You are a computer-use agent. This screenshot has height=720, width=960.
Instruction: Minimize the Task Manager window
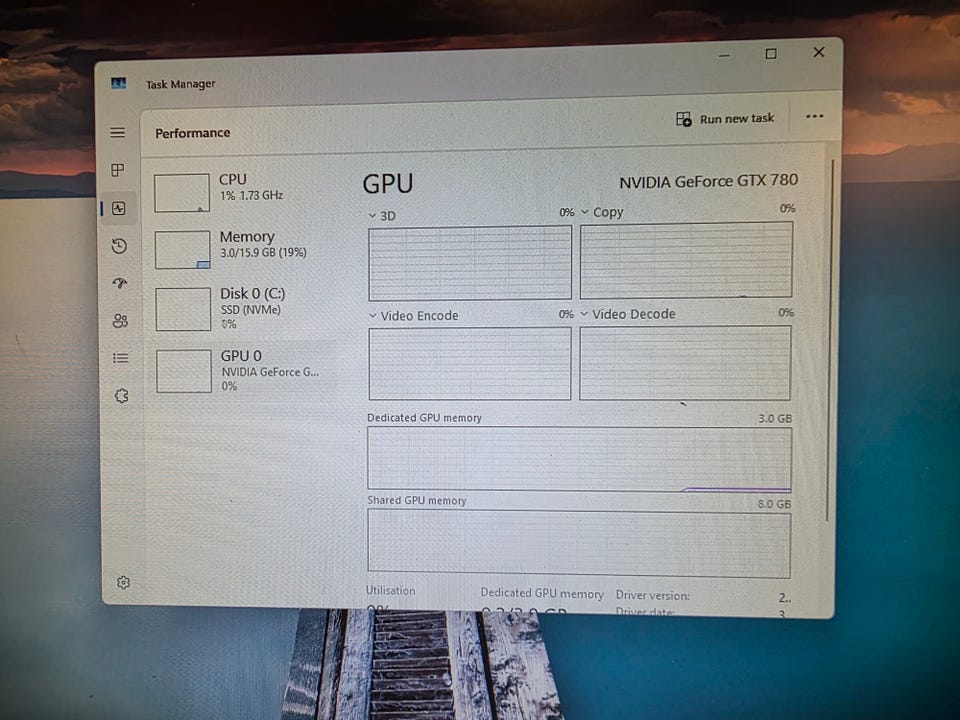pos(724,56)
